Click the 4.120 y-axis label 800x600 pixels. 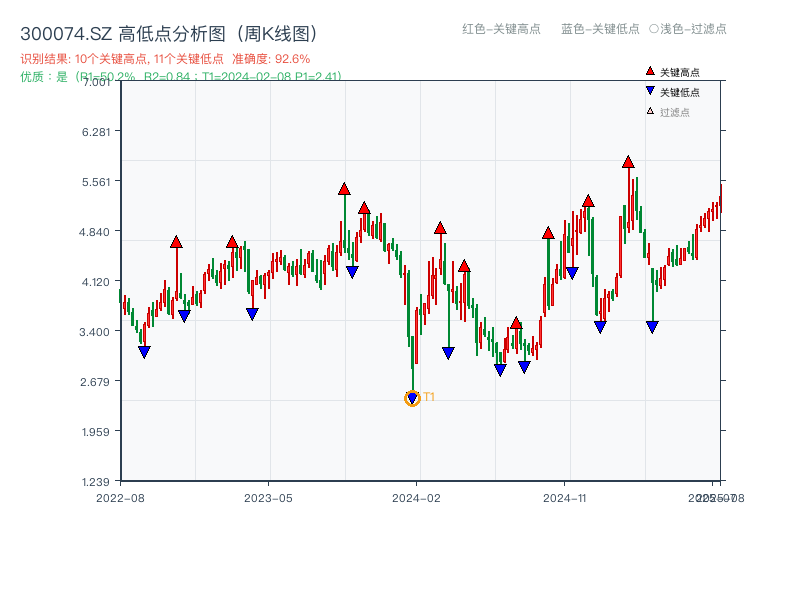94,282
